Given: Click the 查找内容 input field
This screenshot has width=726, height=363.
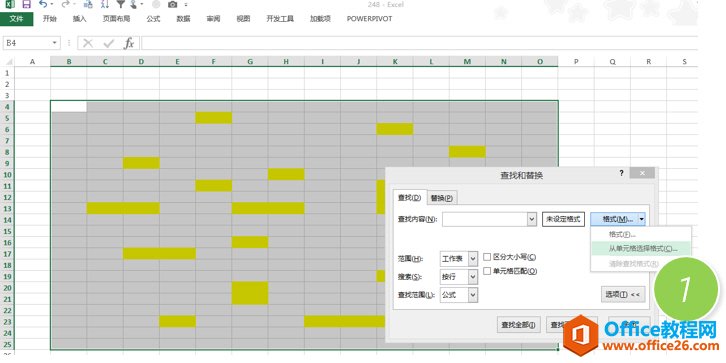Looking at the screenshot, I should 485,219.
